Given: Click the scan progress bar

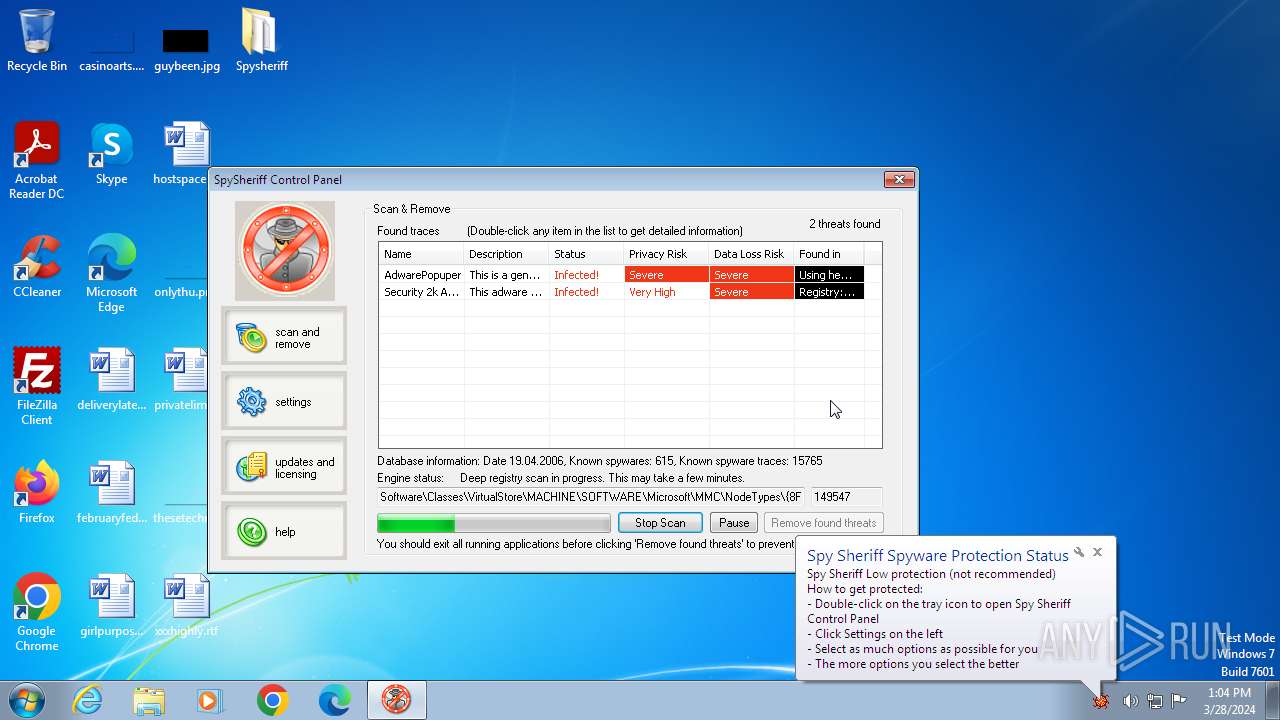Looking at the screenshot, I should click(494, 523).
